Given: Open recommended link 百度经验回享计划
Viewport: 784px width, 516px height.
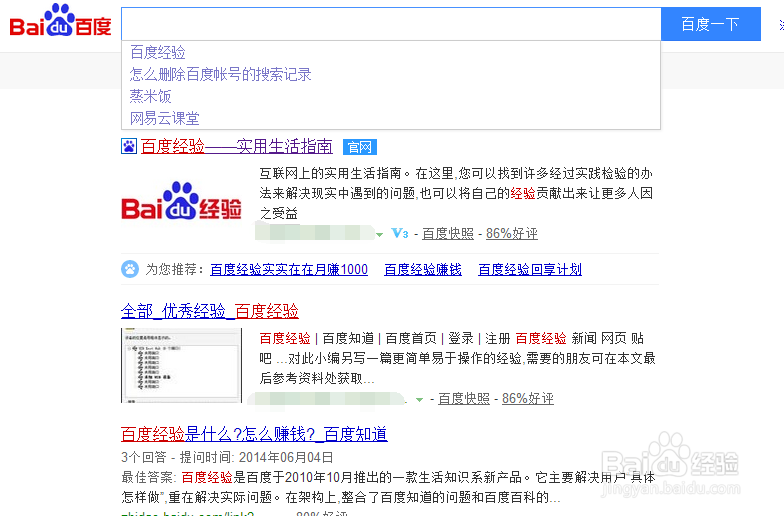Looking at the screenshot, I should click(x=530, y=270).
